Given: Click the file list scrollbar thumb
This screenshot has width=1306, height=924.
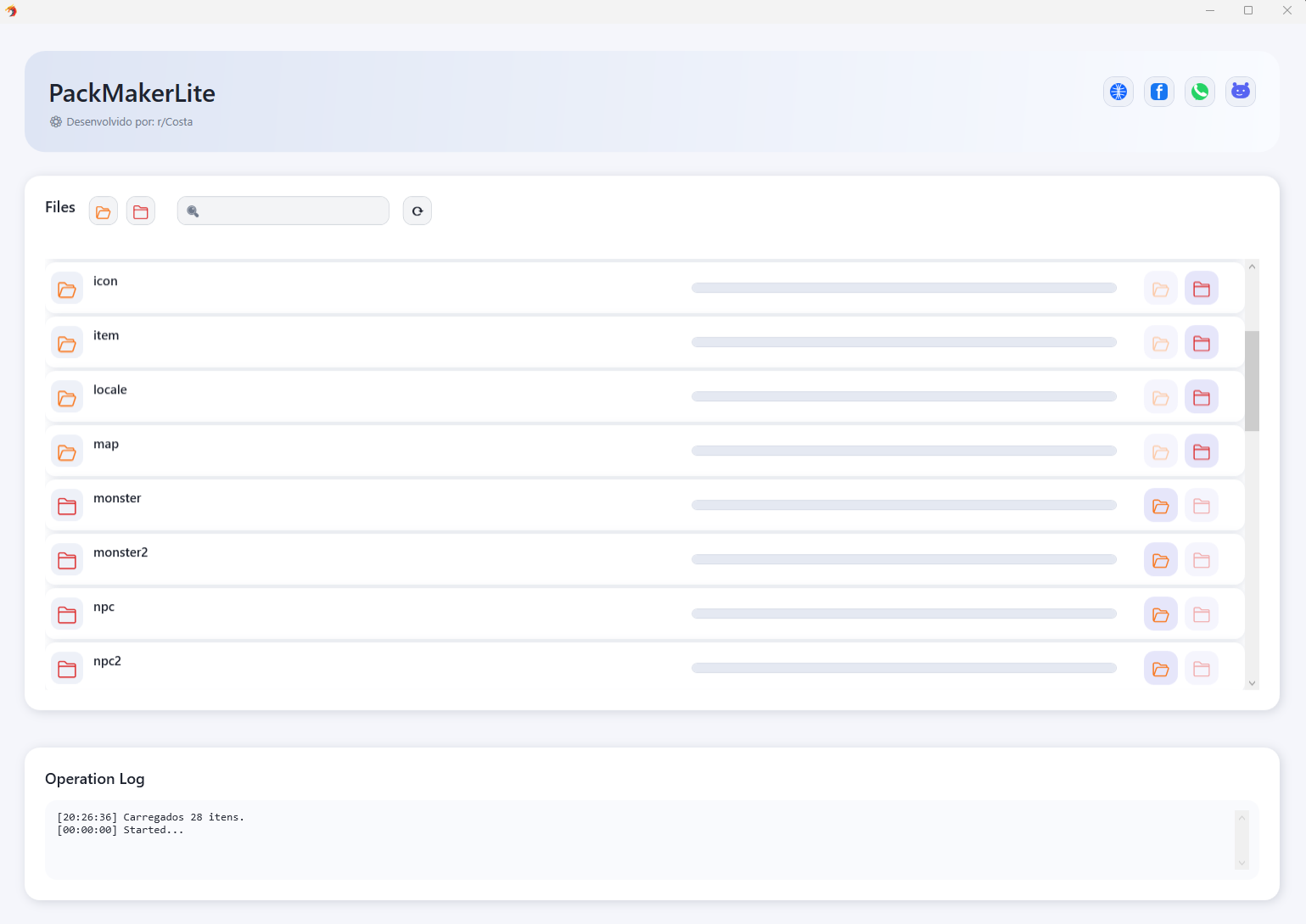Looking at the screenshot, I should click(x=1252, y=373).
